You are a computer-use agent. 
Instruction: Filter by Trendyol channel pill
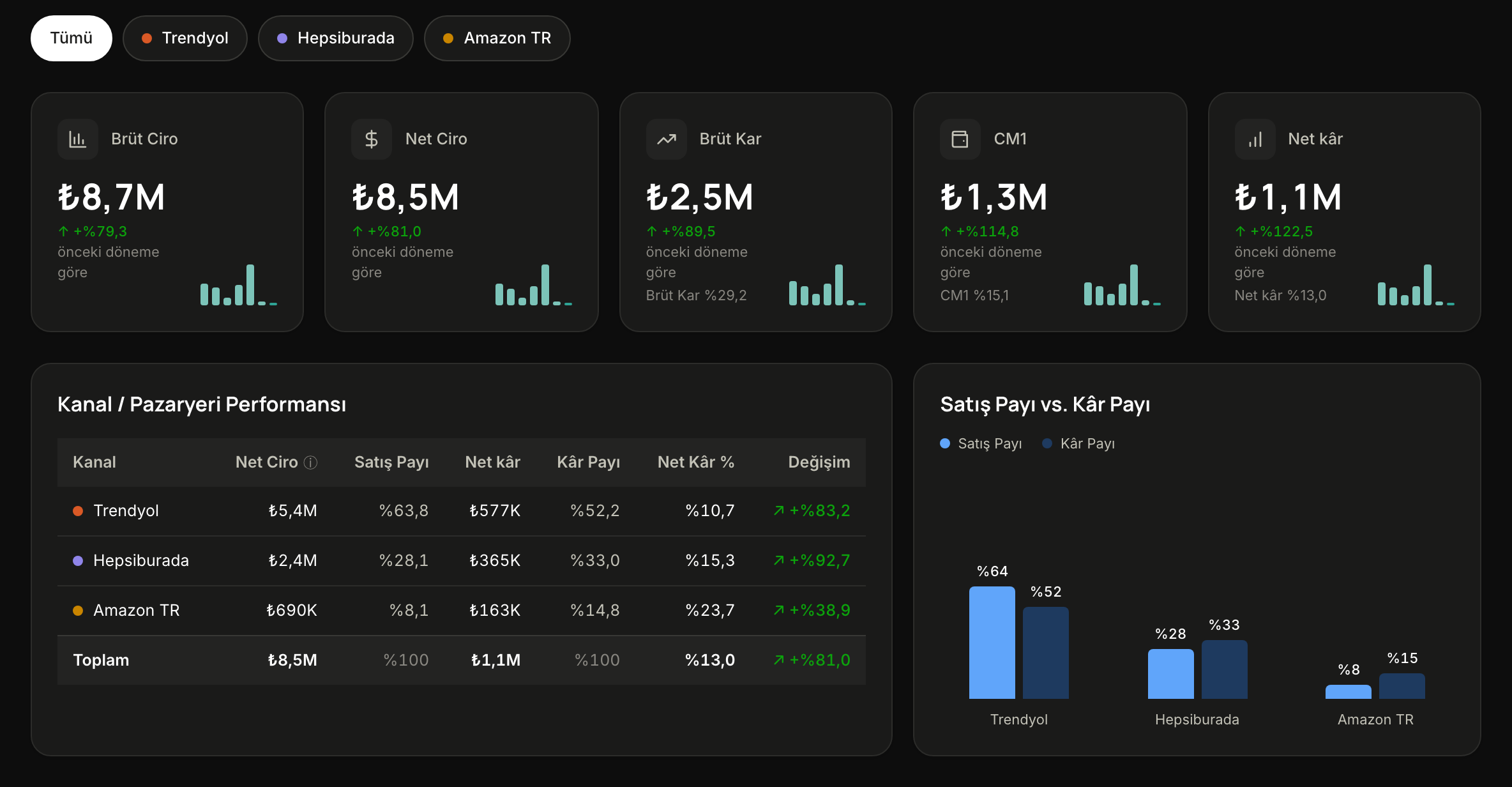point(185,38)
